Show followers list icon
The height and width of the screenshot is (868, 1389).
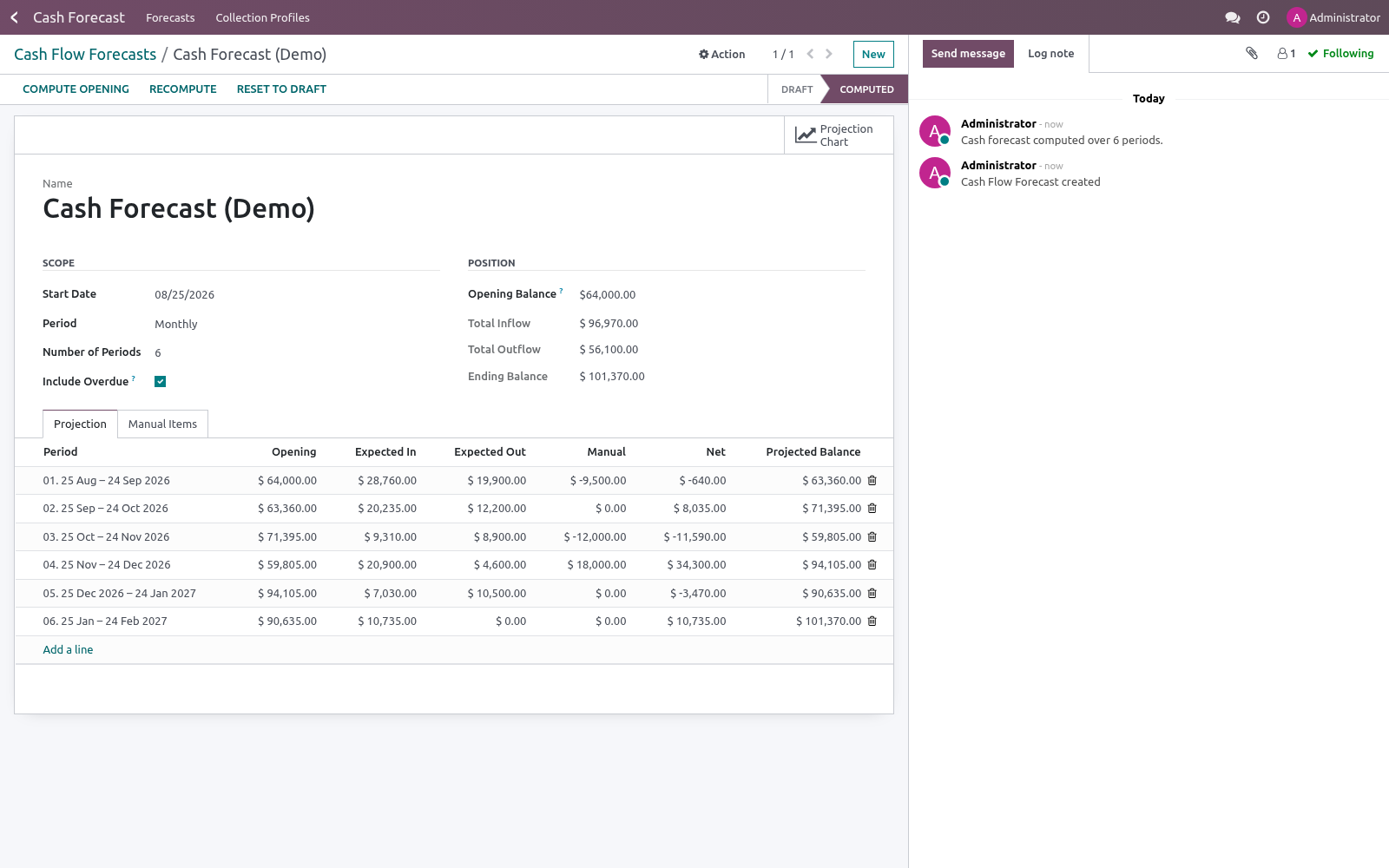1287,53
